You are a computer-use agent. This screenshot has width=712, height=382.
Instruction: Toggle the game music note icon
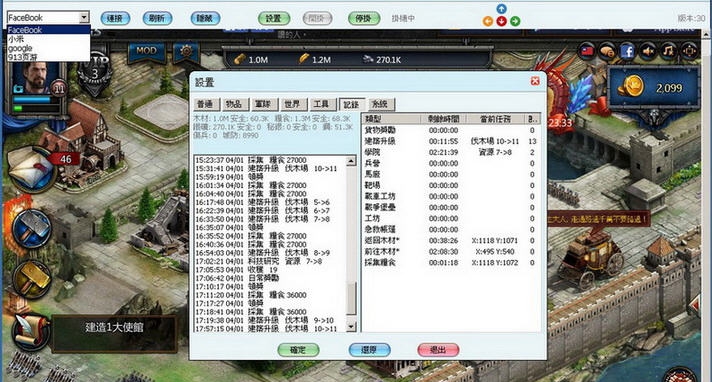(x=668, y=51)
